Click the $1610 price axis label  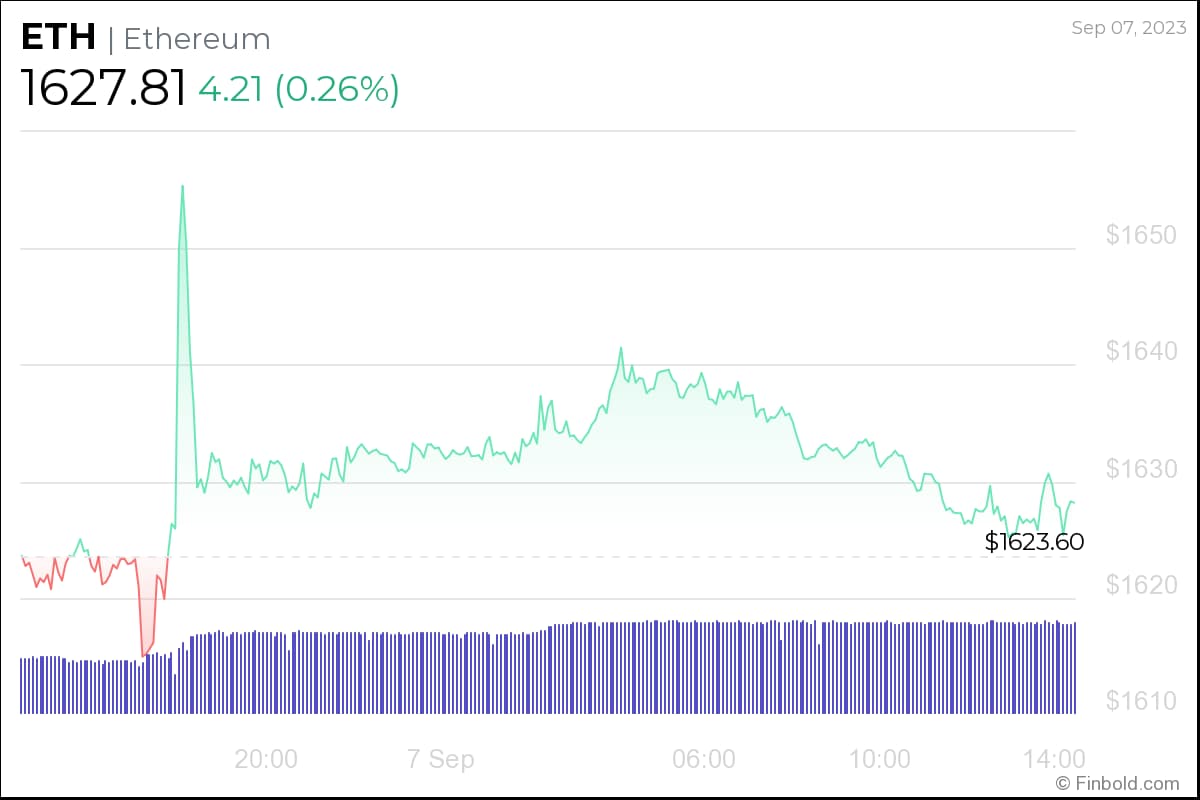click(x=1140, y=701)
